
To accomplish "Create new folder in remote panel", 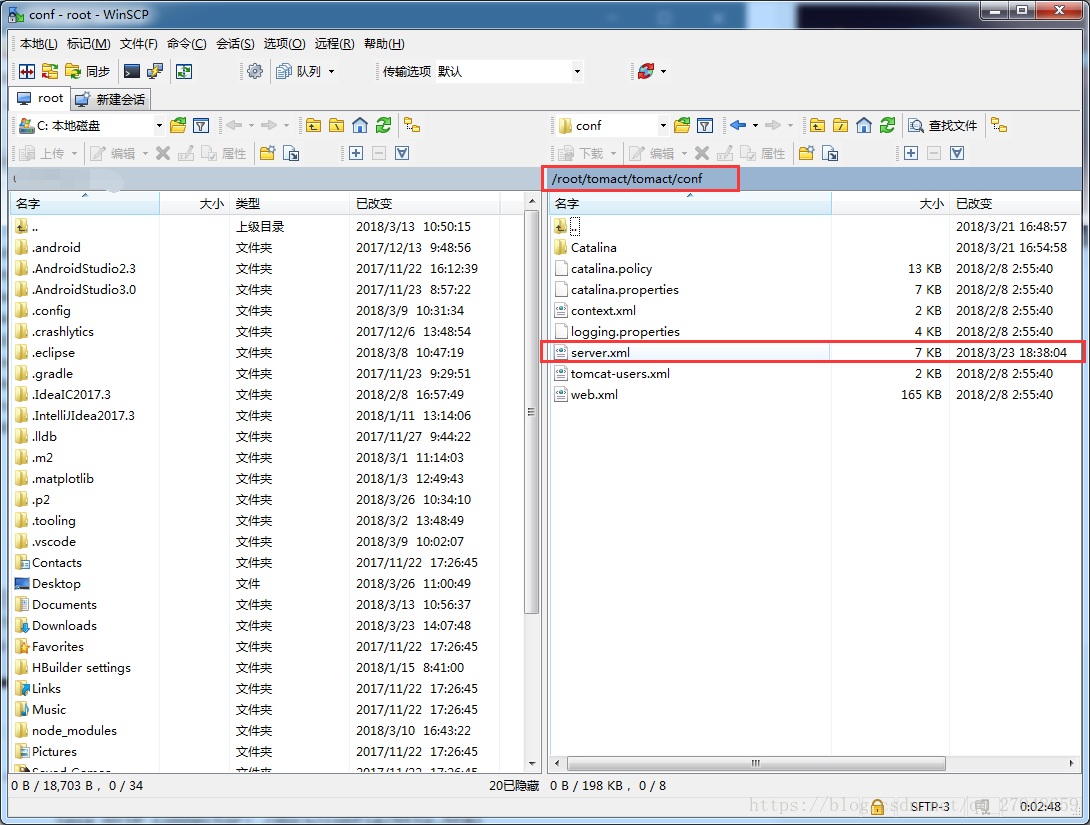I will [x=806, y=154].
